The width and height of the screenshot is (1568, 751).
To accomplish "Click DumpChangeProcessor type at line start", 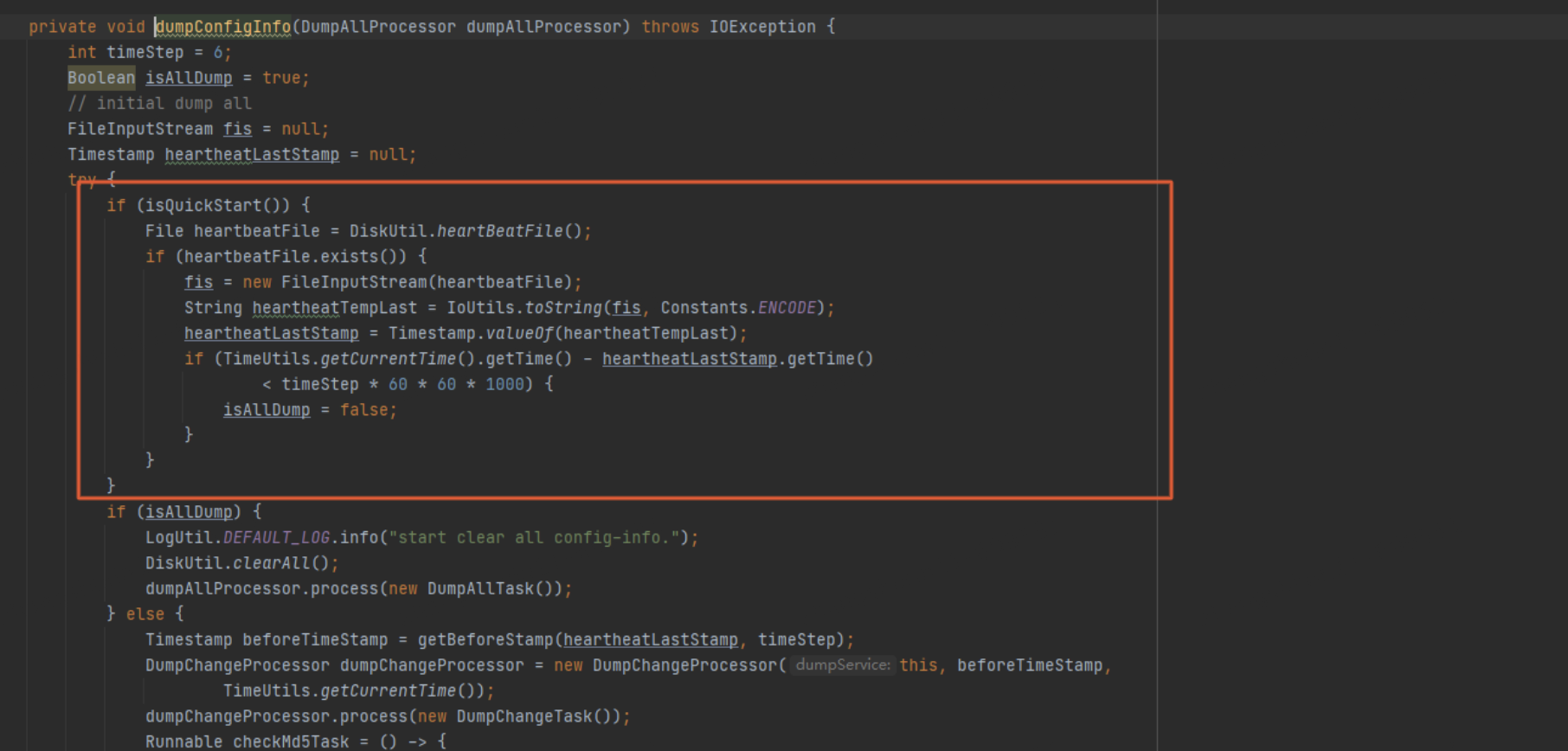I will 237,664.
